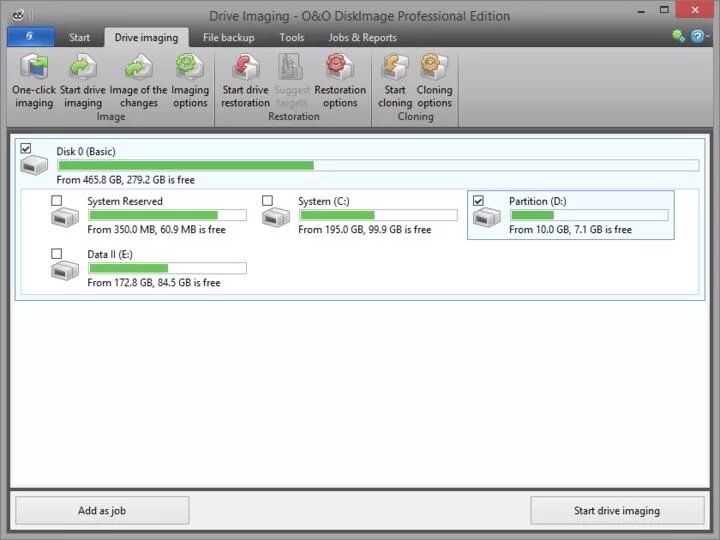Click the greyed Suggest targets icon
This screenshot has height=540, width=720.
[x=291, y=68]
